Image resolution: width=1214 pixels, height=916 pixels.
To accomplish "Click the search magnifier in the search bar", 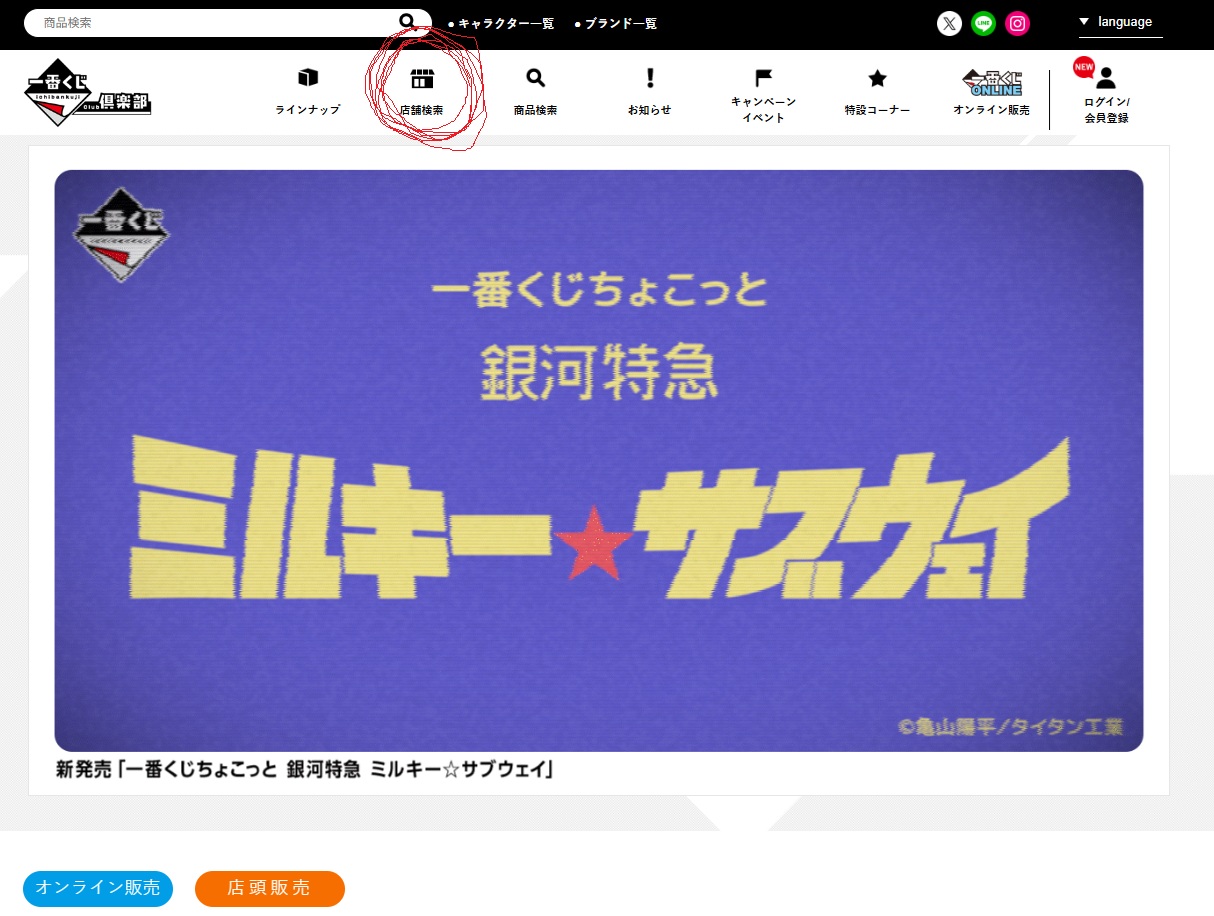I will pos(407,22).
